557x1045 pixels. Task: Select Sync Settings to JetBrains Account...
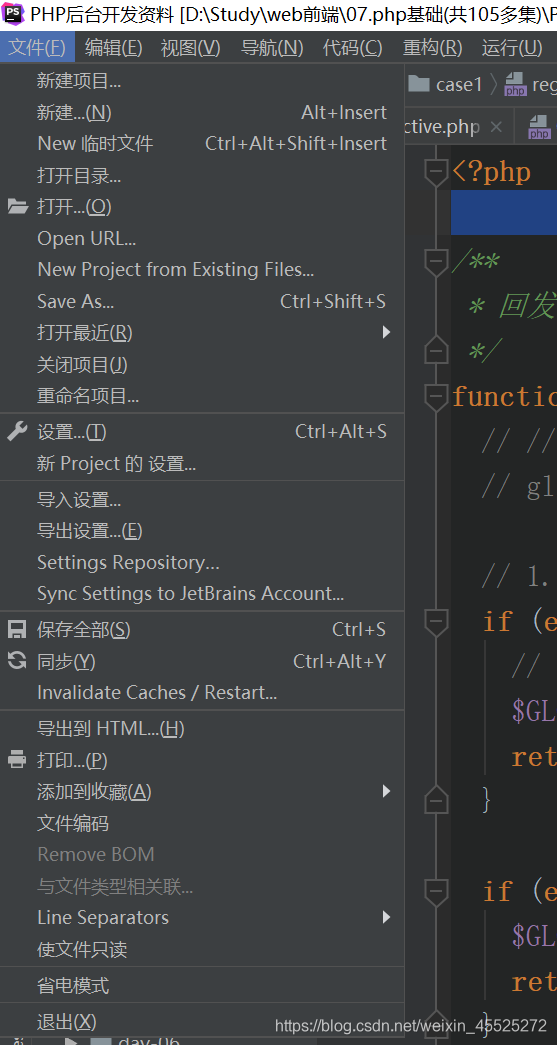coord(202,593)
